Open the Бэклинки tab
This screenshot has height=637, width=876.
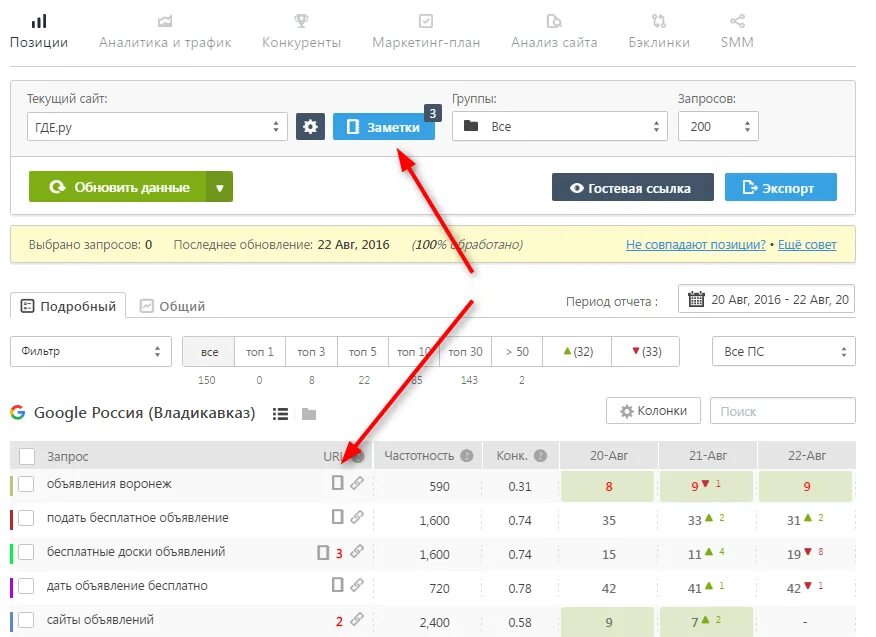(x=659, y=32)
